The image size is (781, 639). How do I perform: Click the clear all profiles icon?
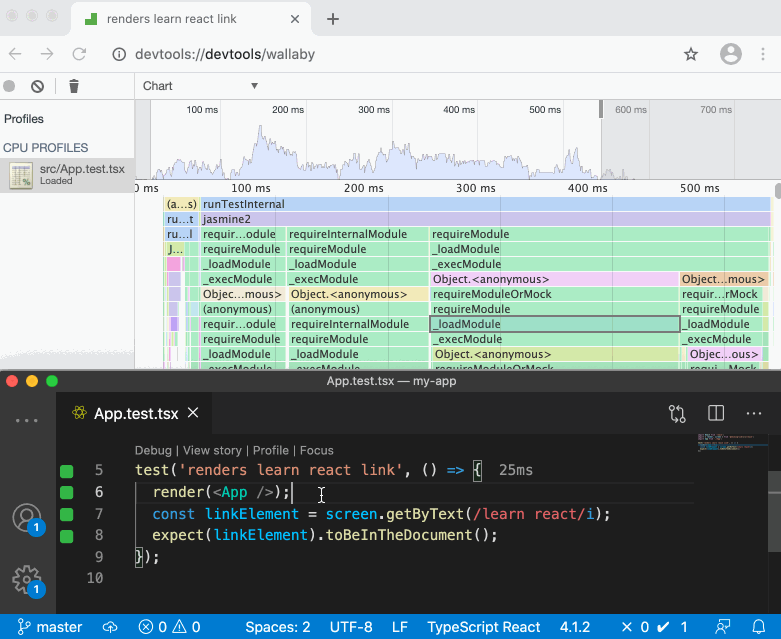37,86
